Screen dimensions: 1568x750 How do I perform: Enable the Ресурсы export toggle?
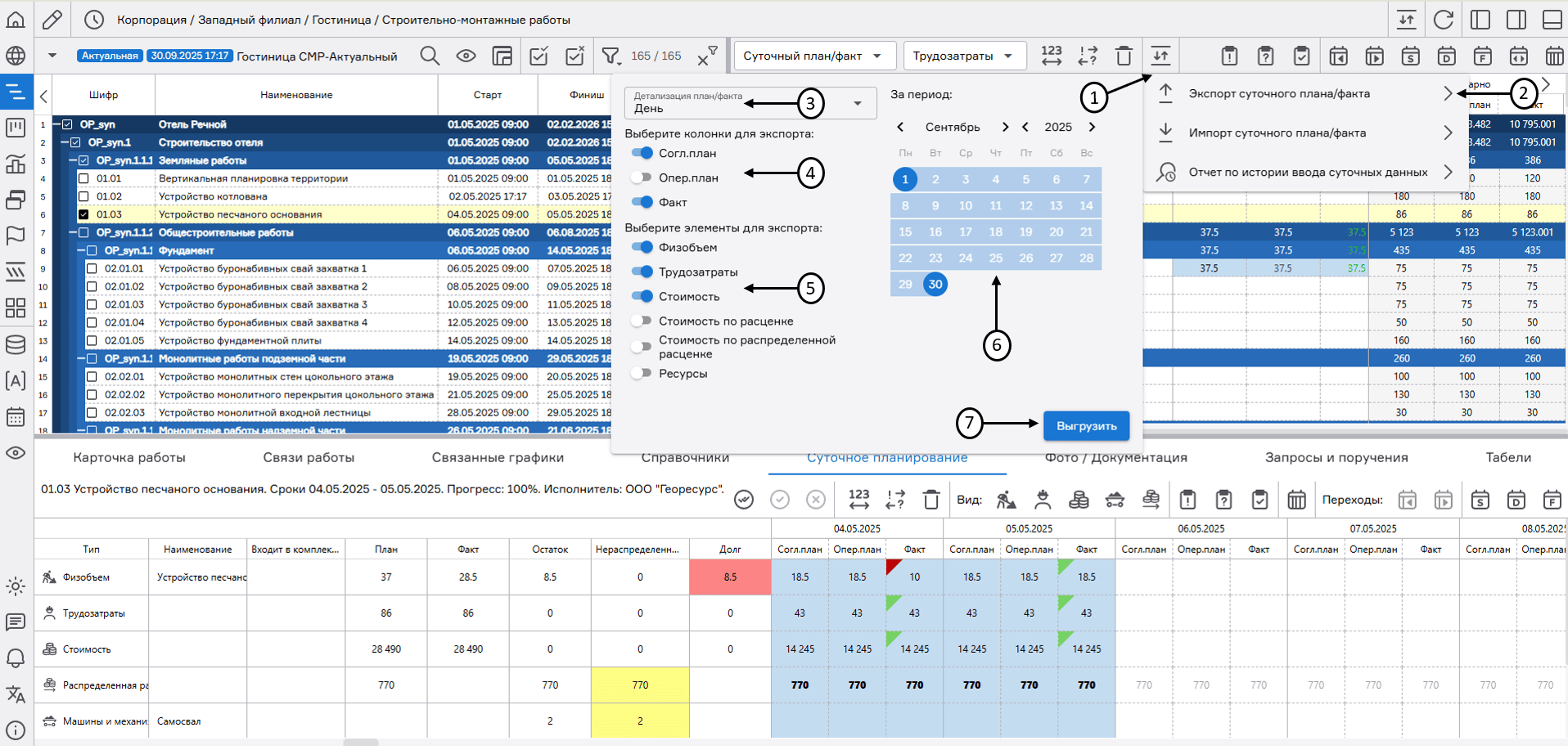click(x=642, y=374)
